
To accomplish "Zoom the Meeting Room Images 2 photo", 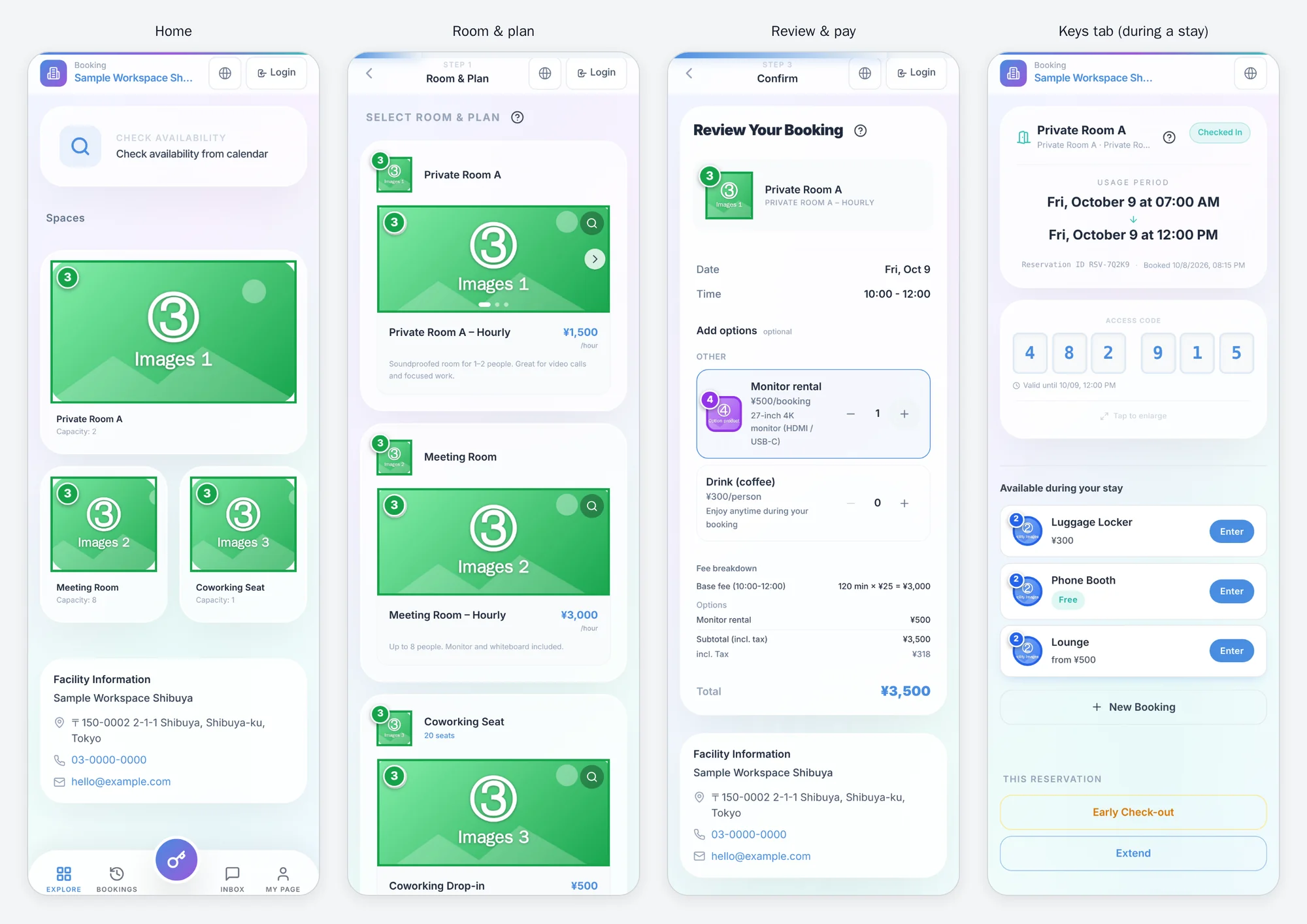I will (x=591, y=506).
